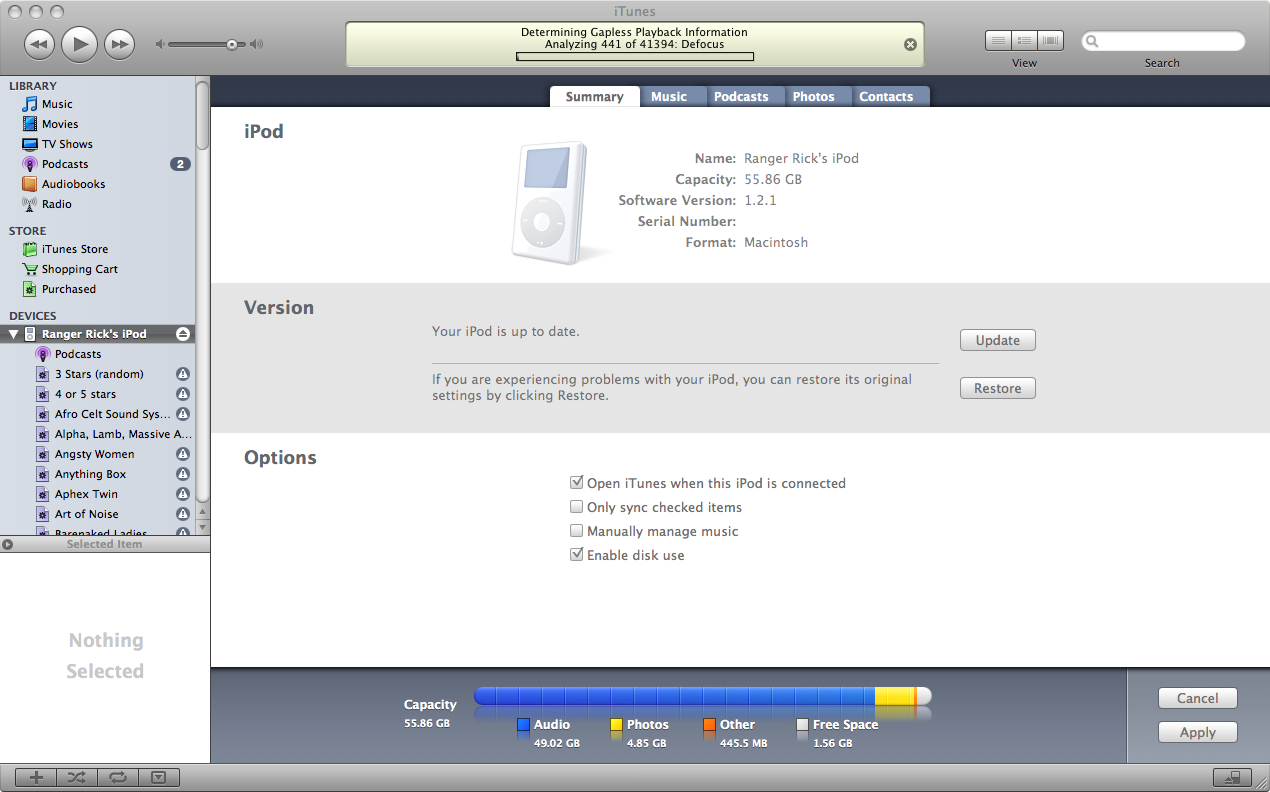
Task: Toggle Open iTunes when this iPod is connected
Action: coord(576,483)
